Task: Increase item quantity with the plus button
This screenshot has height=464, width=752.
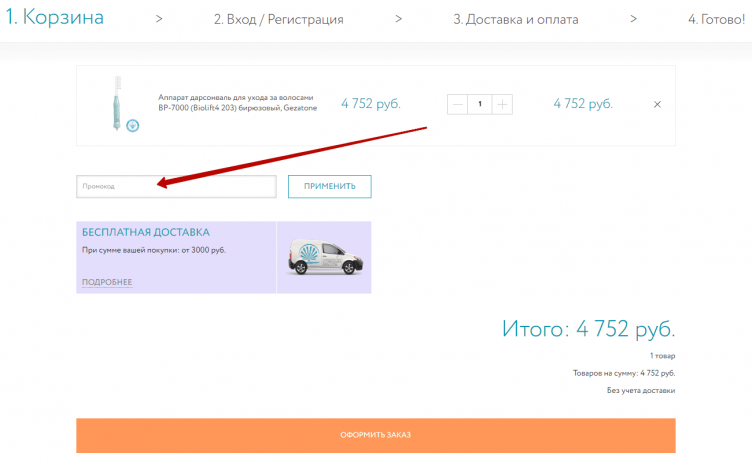Action: click(x=502, y=104)
